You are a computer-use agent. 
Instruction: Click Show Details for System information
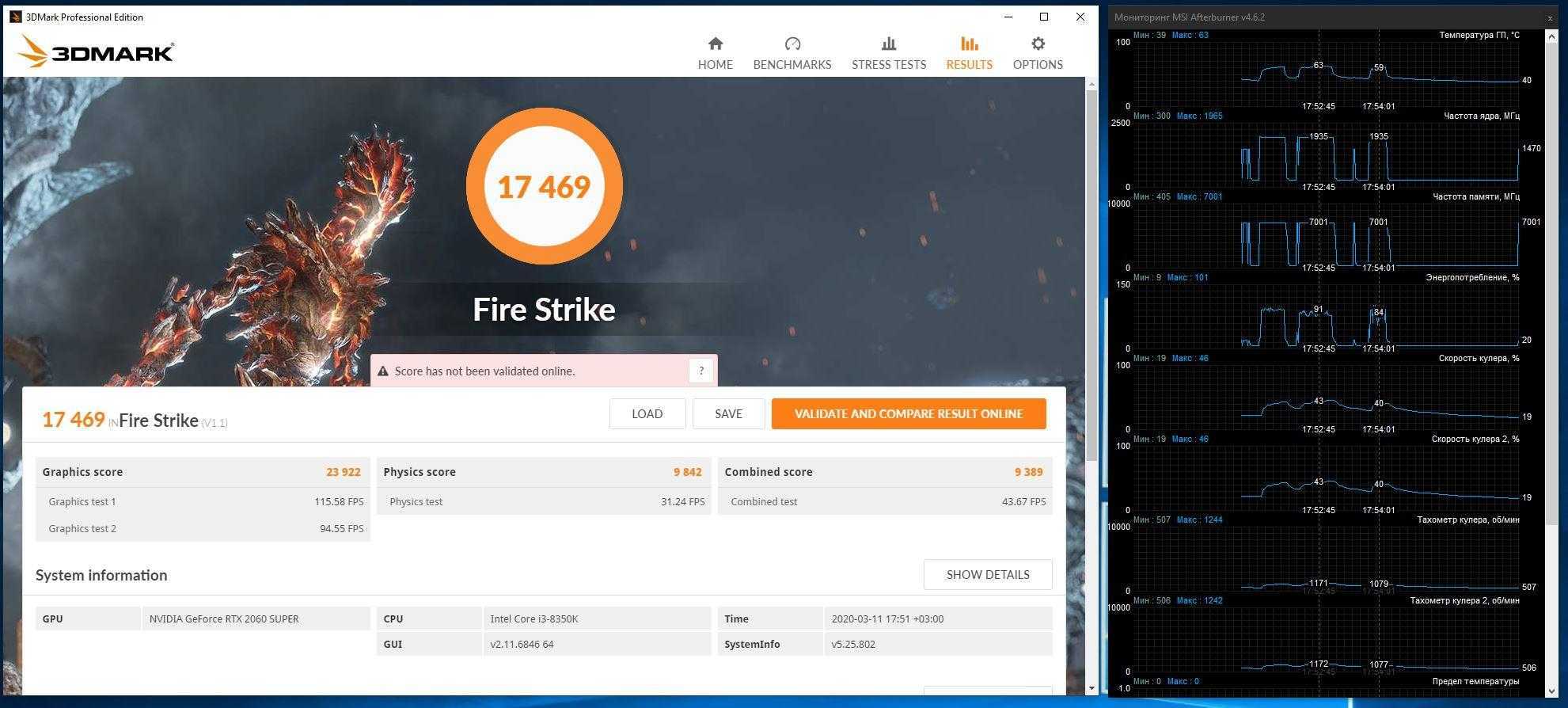tap(987, 574)
